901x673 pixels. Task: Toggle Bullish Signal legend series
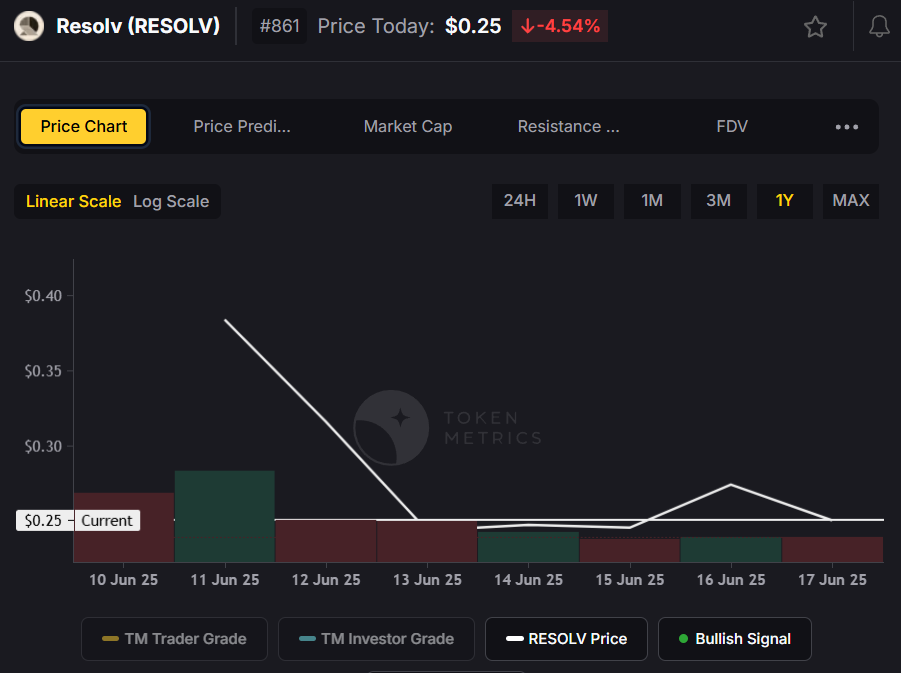pyautogui.click(x=734, y=639)
